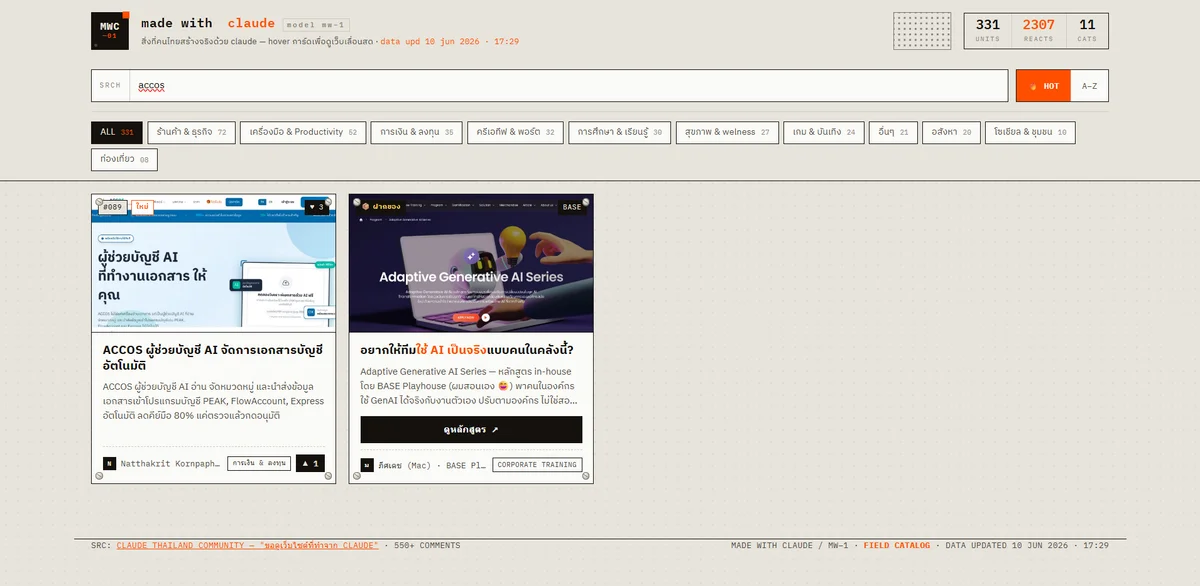Open the ACCOS card preview thumbnail
The width and height of the screenshot is (1200, 586).
(x=213, y=263)
